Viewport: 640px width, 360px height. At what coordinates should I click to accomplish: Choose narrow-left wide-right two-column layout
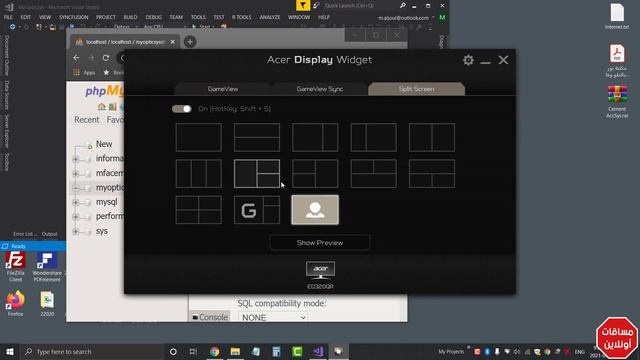373,138
